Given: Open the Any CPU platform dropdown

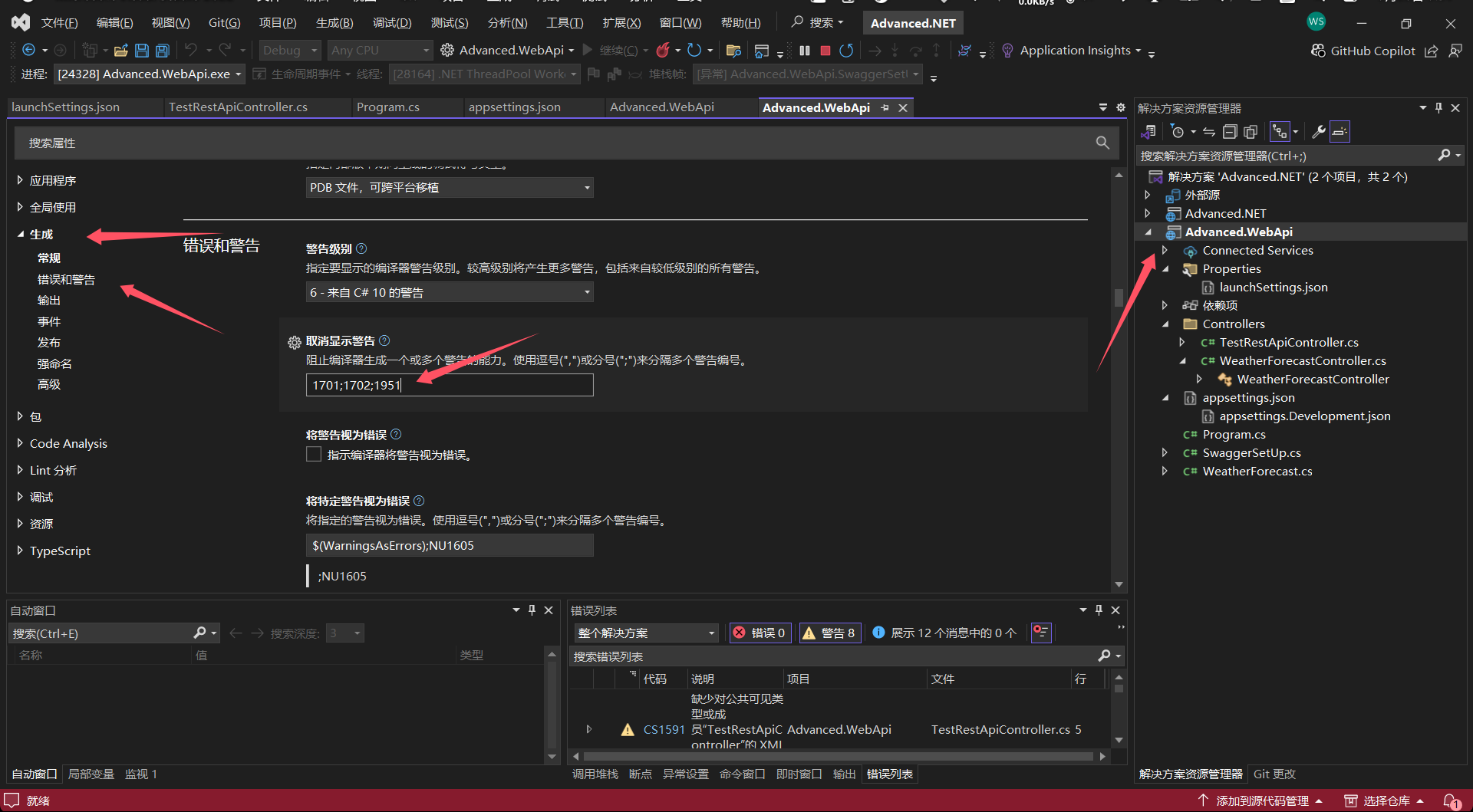Looking at the screenshot, I should [381, 51].
